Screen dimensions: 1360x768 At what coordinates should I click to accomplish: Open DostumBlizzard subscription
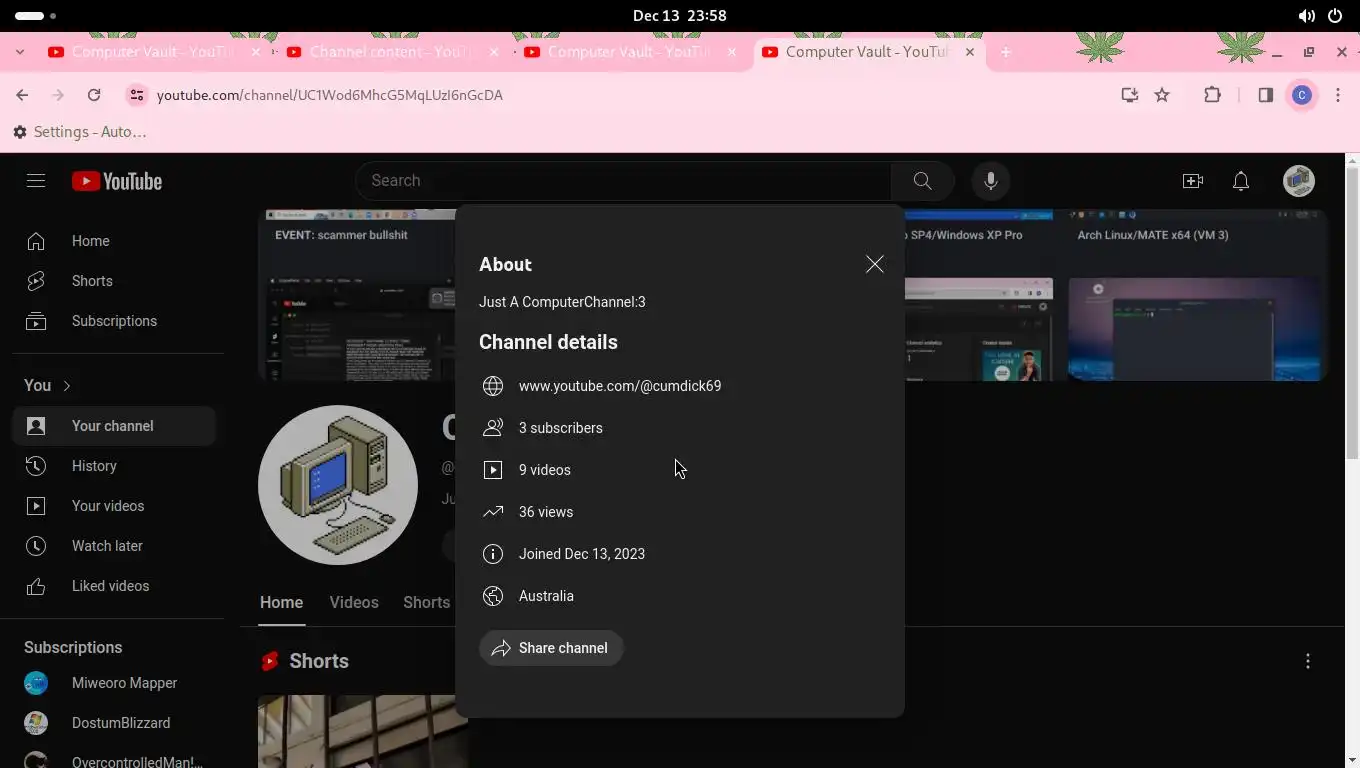tap(114, 723)
